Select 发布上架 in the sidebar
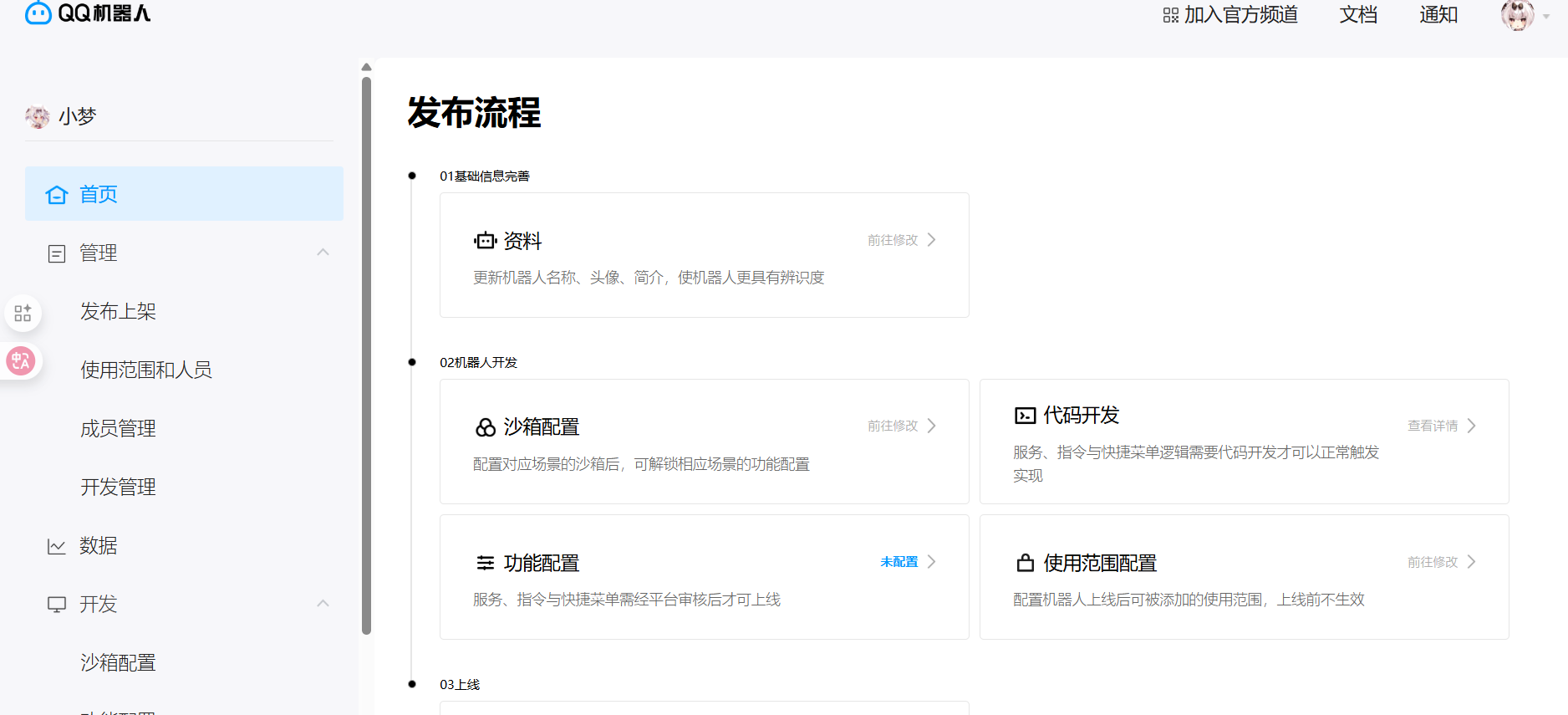Screen dimensions: 1568x715 click(x=118, y=311)
